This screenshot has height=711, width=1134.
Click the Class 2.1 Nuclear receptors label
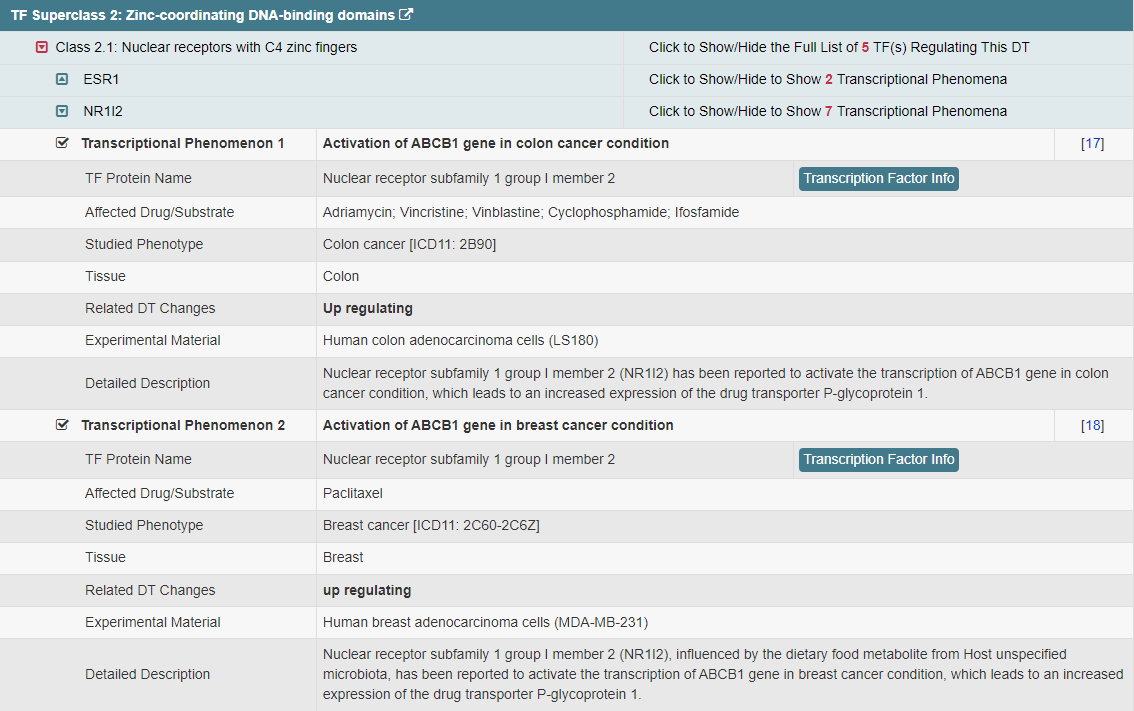[x=206, y=47]
